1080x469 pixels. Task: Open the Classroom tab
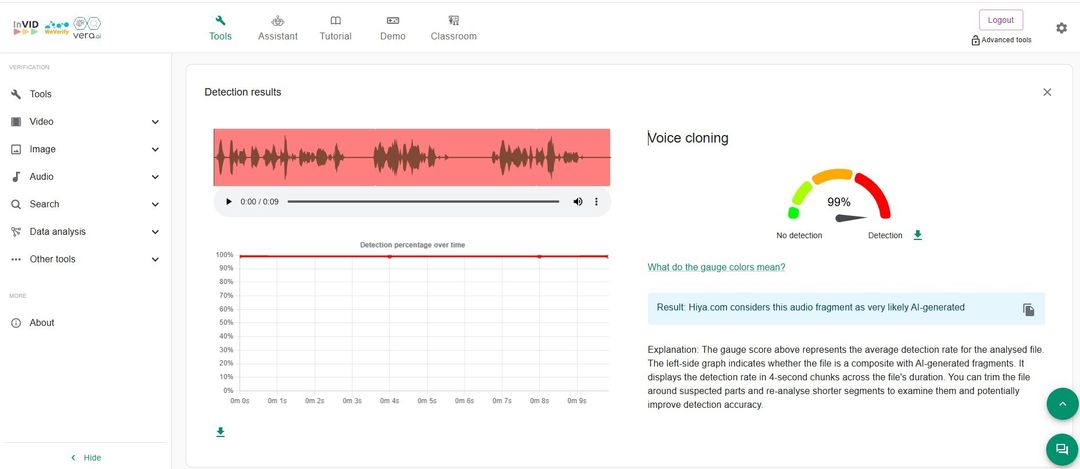click(453, 28)
